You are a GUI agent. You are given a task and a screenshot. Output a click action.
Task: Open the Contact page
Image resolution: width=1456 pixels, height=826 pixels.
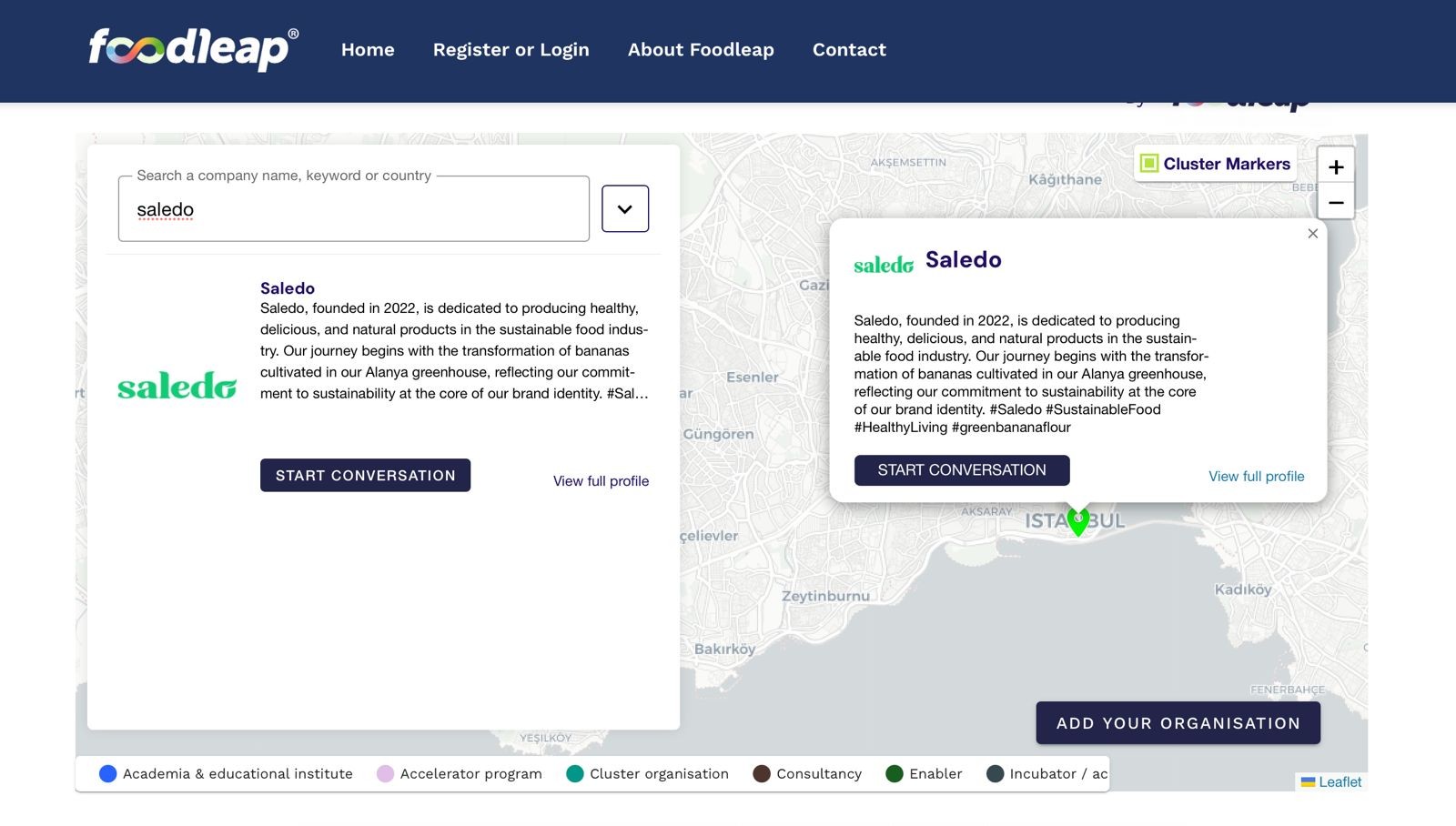849,50
